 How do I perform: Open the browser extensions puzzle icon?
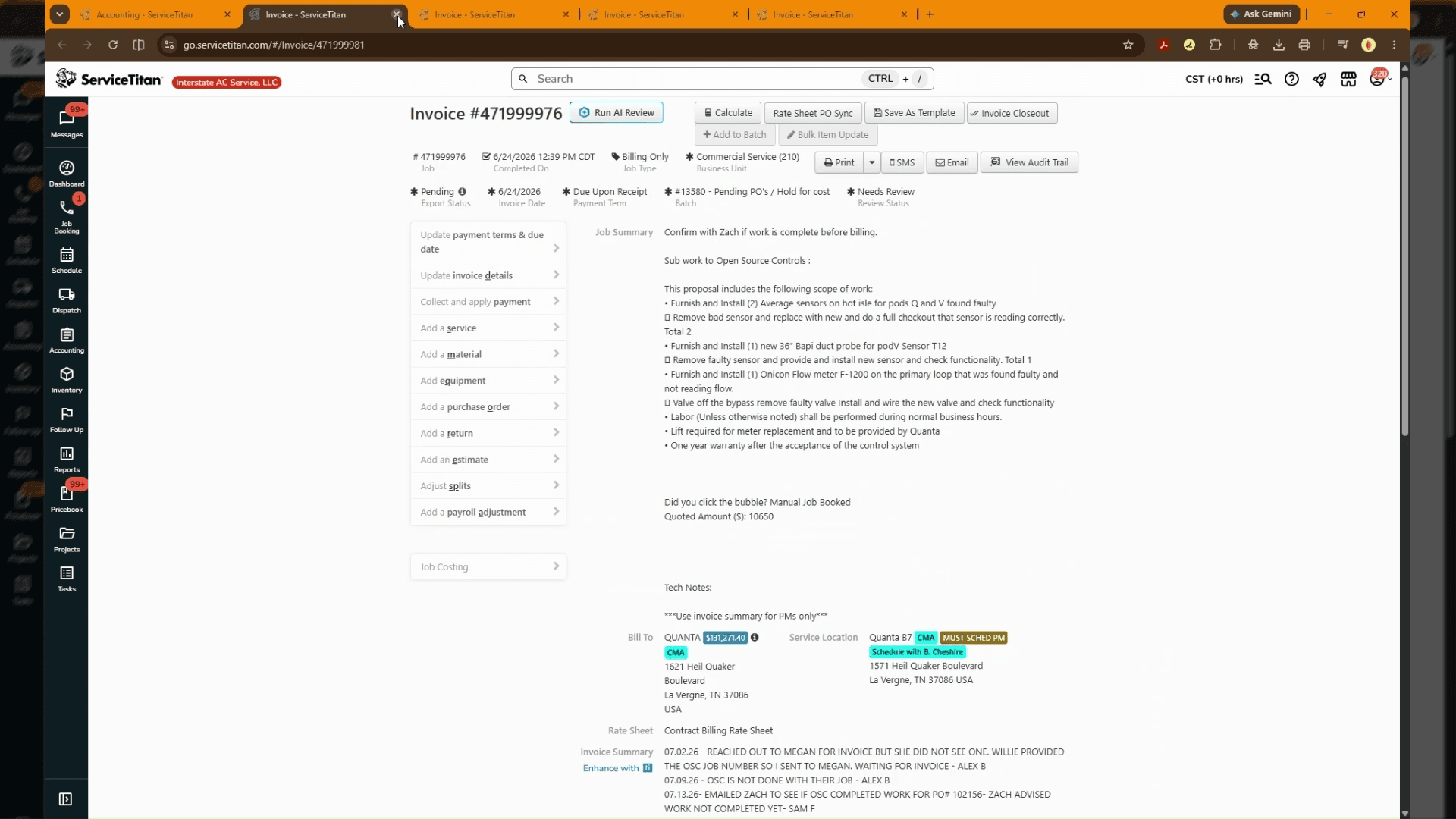pyautogui.click(x=1216, y=45)
